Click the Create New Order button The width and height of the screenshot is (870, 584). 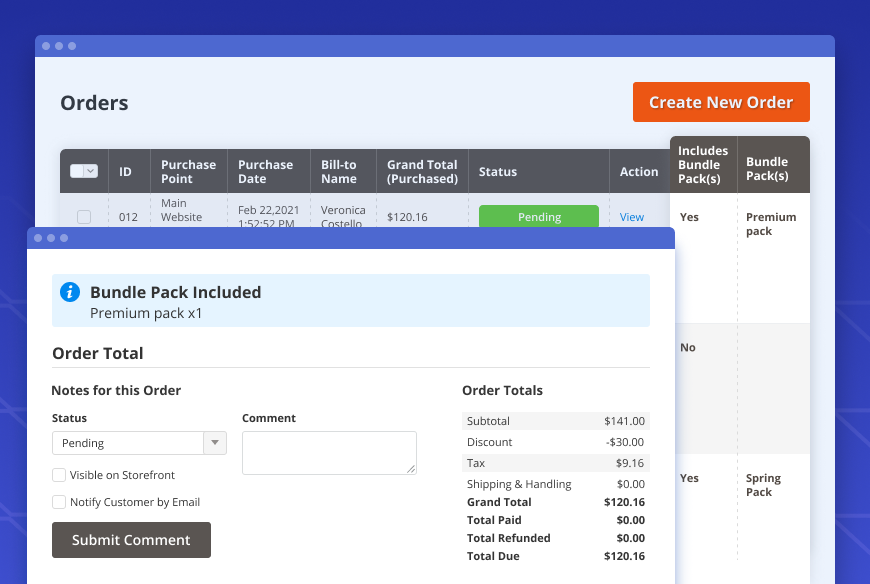pyautogui.click(x=720, y=102)
